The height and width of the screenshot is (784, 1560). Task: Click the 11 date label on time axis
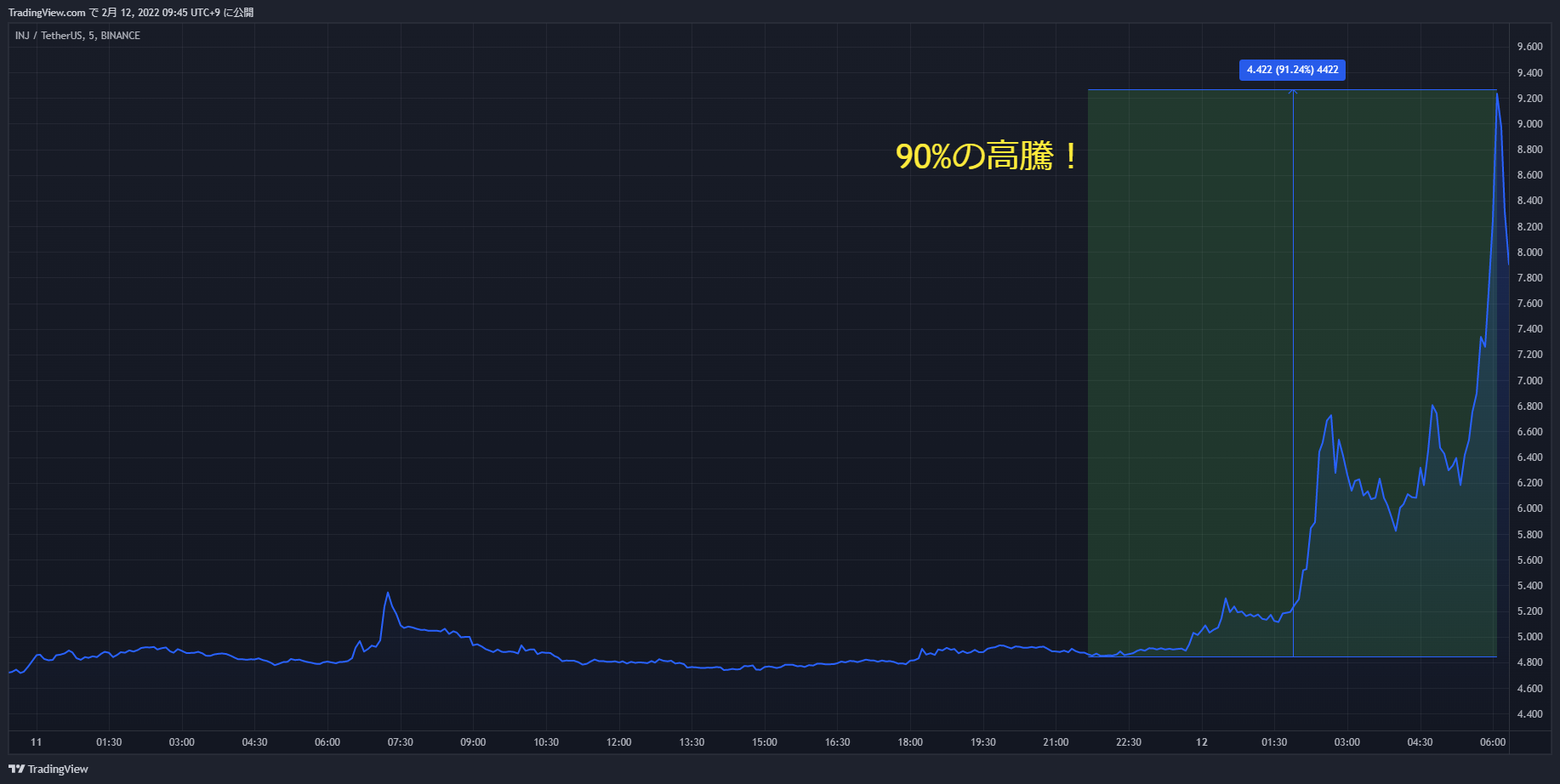click(37, 742)
